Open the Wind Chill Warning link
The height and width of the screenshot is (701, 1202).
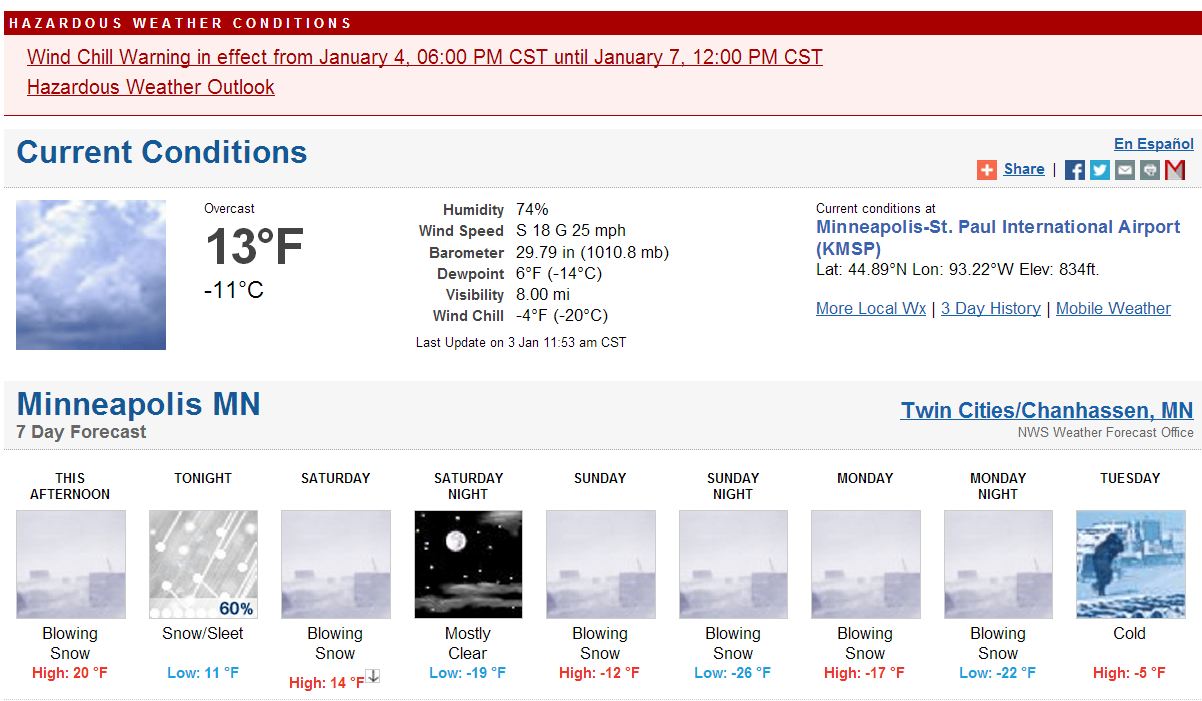[x=425, y=57]
